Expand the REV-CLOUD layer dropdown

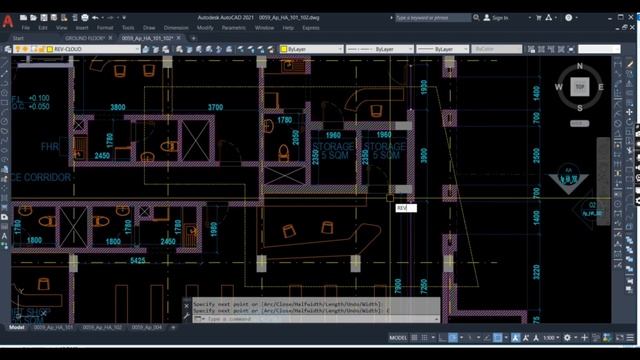pyautogui.click(x=137, y=49)
